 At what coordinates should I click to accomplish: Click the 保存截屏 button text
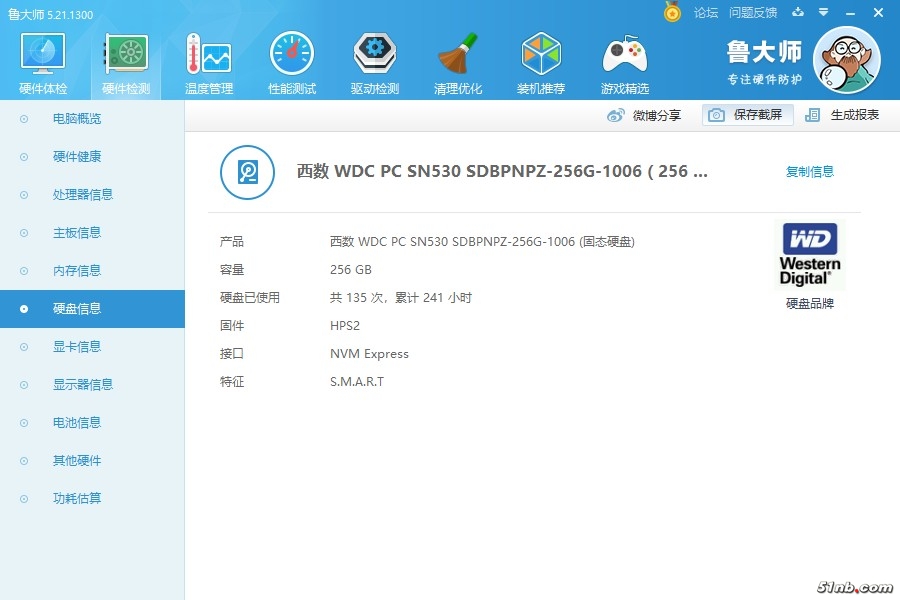tap(758, 115)
